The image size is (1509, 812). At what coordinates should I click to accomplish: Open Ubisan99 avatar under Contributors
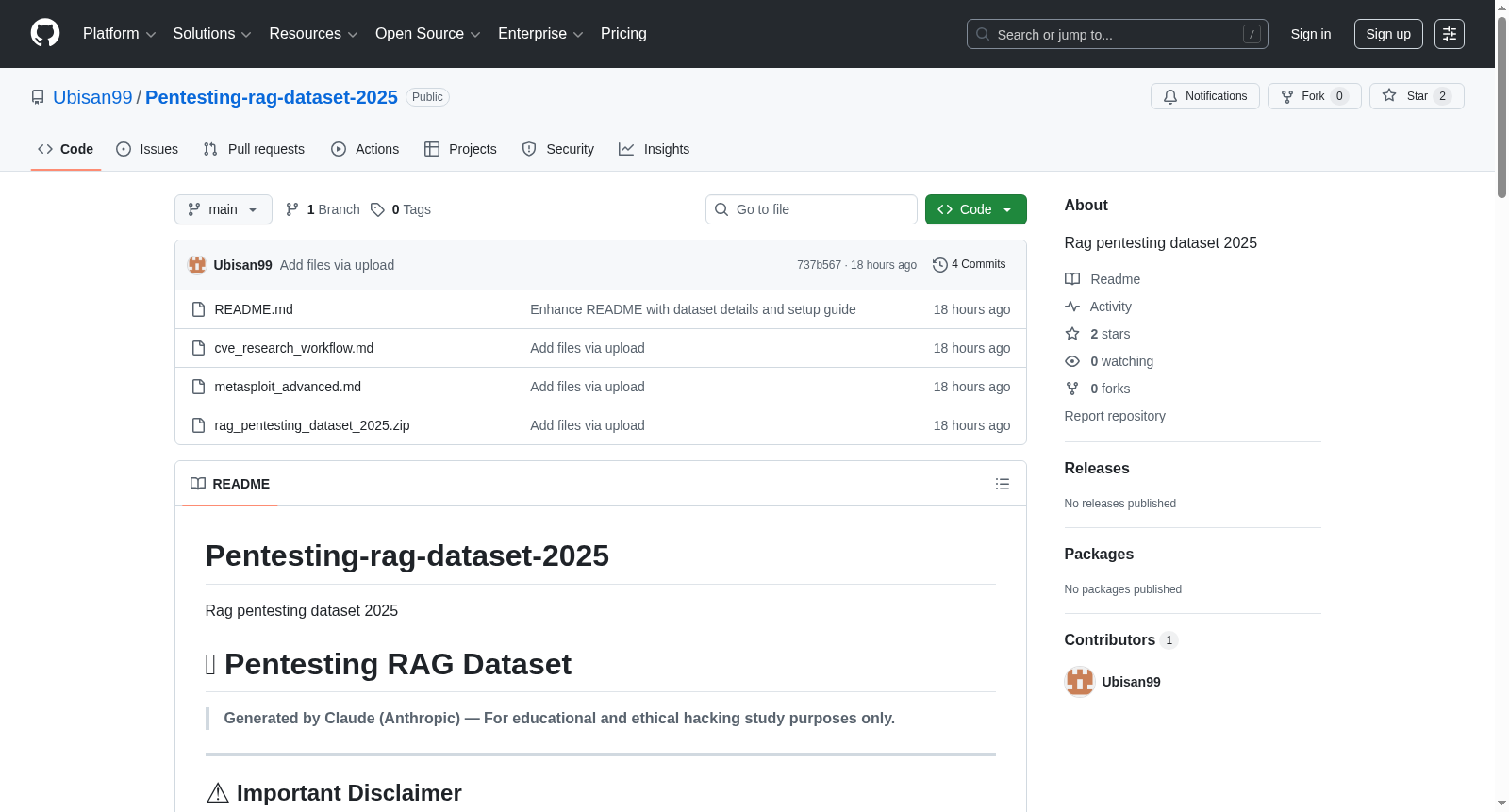(x=1080, y=682)
